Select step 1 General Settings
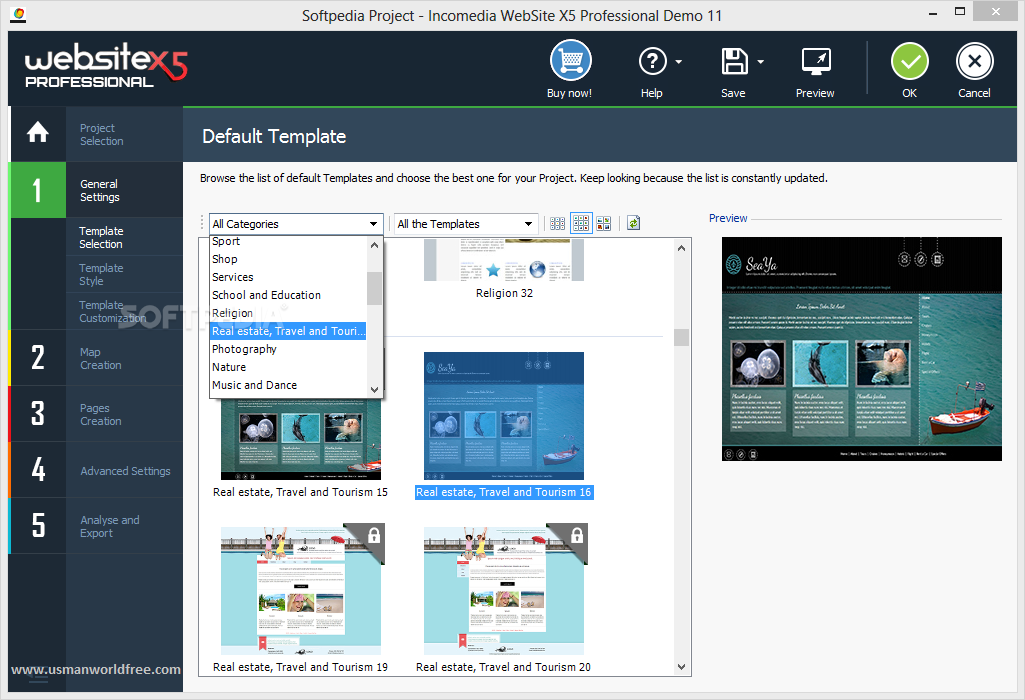Screen dimensions: 1025x700 [x=96, y=190]
